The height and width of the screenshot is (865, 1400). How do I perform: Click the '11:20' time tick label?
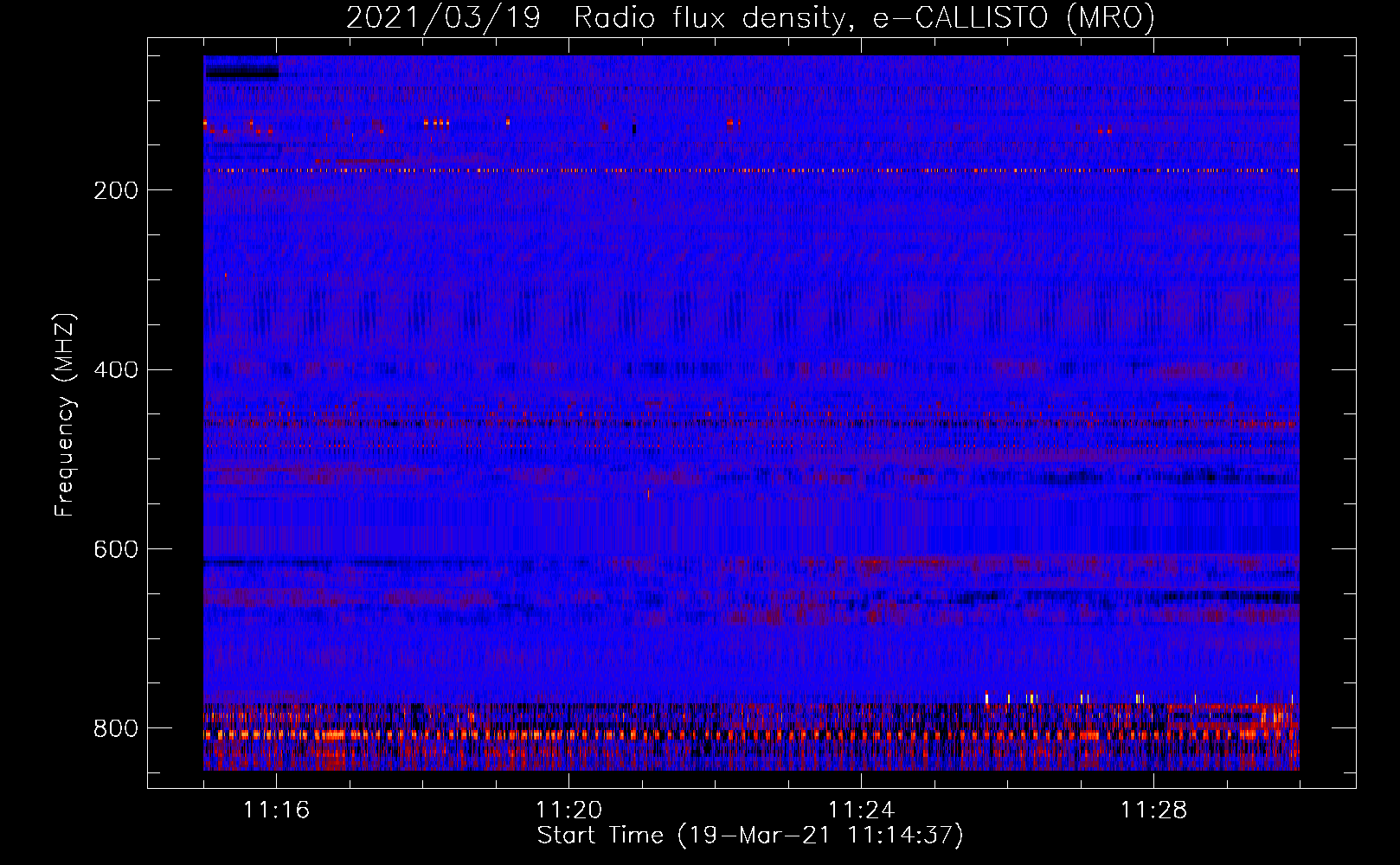pyautogui.click(x=568, y=811)
